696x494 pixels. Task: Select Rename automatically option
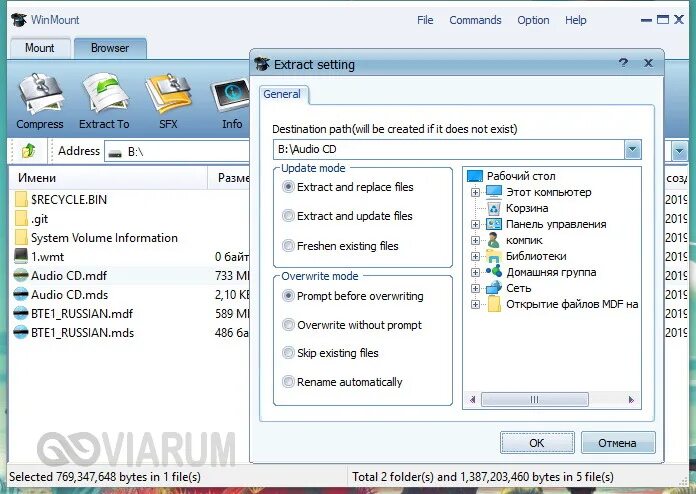click(x=342, y=382)
